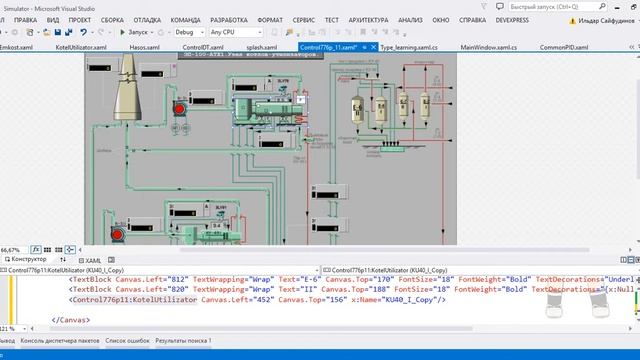Click the bookmark toggle toolbar icon
The image size is (640, 360).
click(x=362, y=32)
